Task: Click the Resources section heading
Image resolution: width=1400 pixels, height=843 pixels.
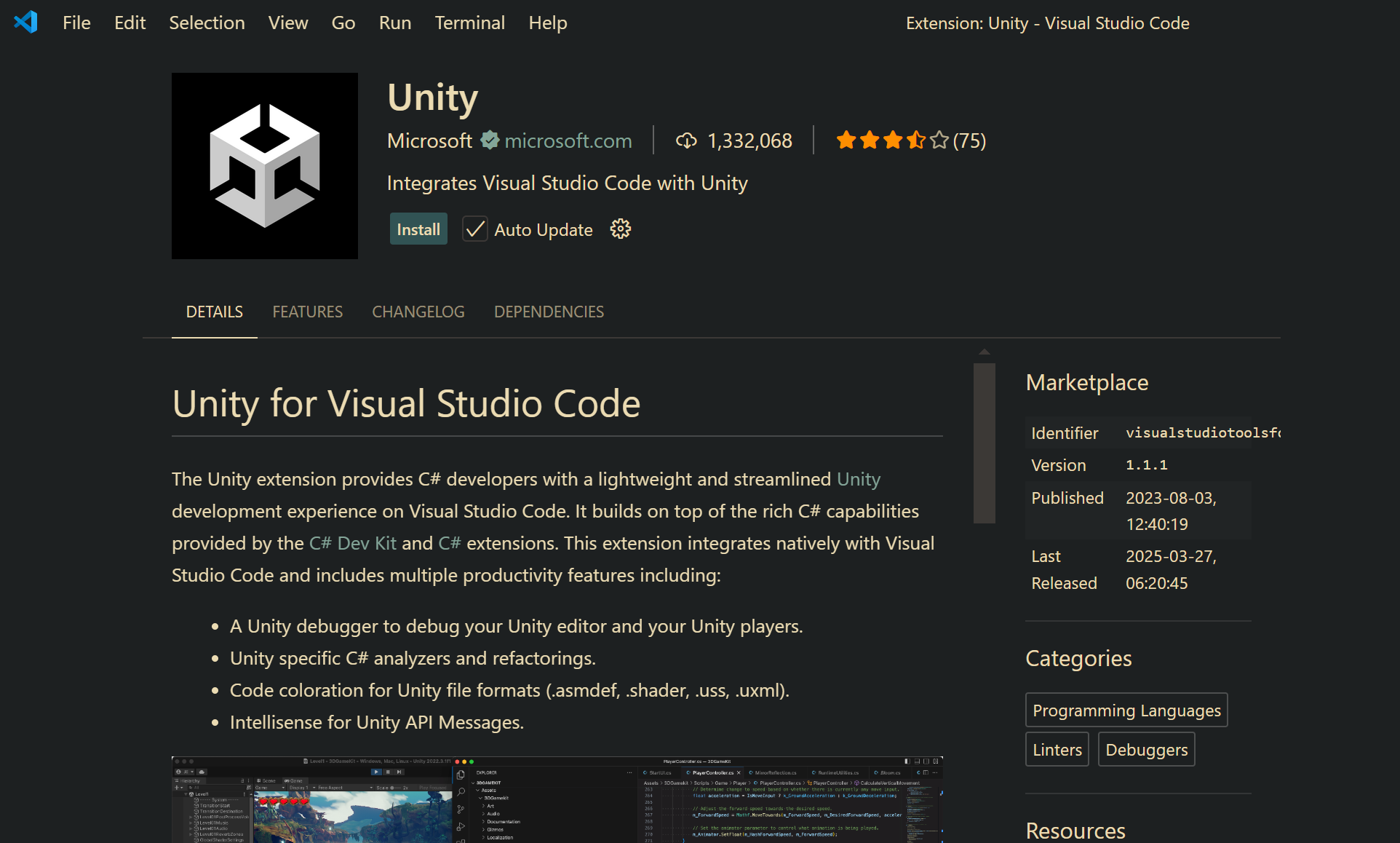Action: (1075, 831)
